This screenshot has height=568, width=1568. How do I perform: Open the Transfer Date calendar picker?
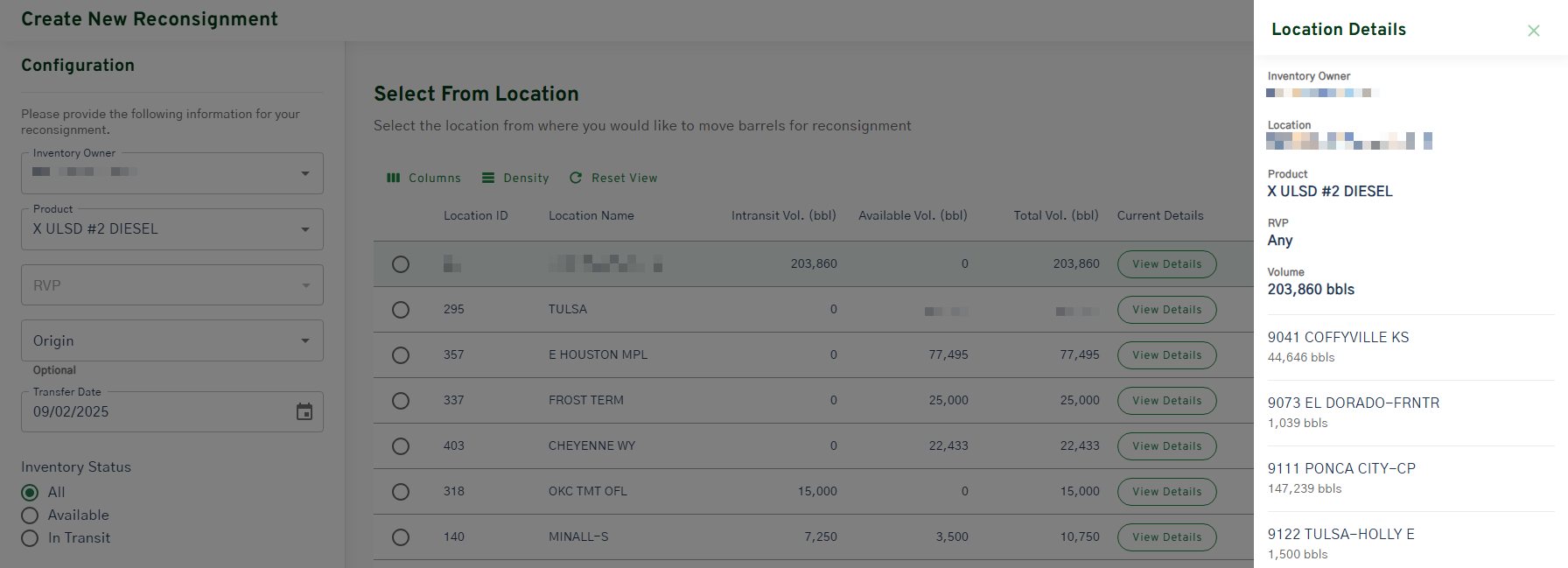click(x=304, y=412)
